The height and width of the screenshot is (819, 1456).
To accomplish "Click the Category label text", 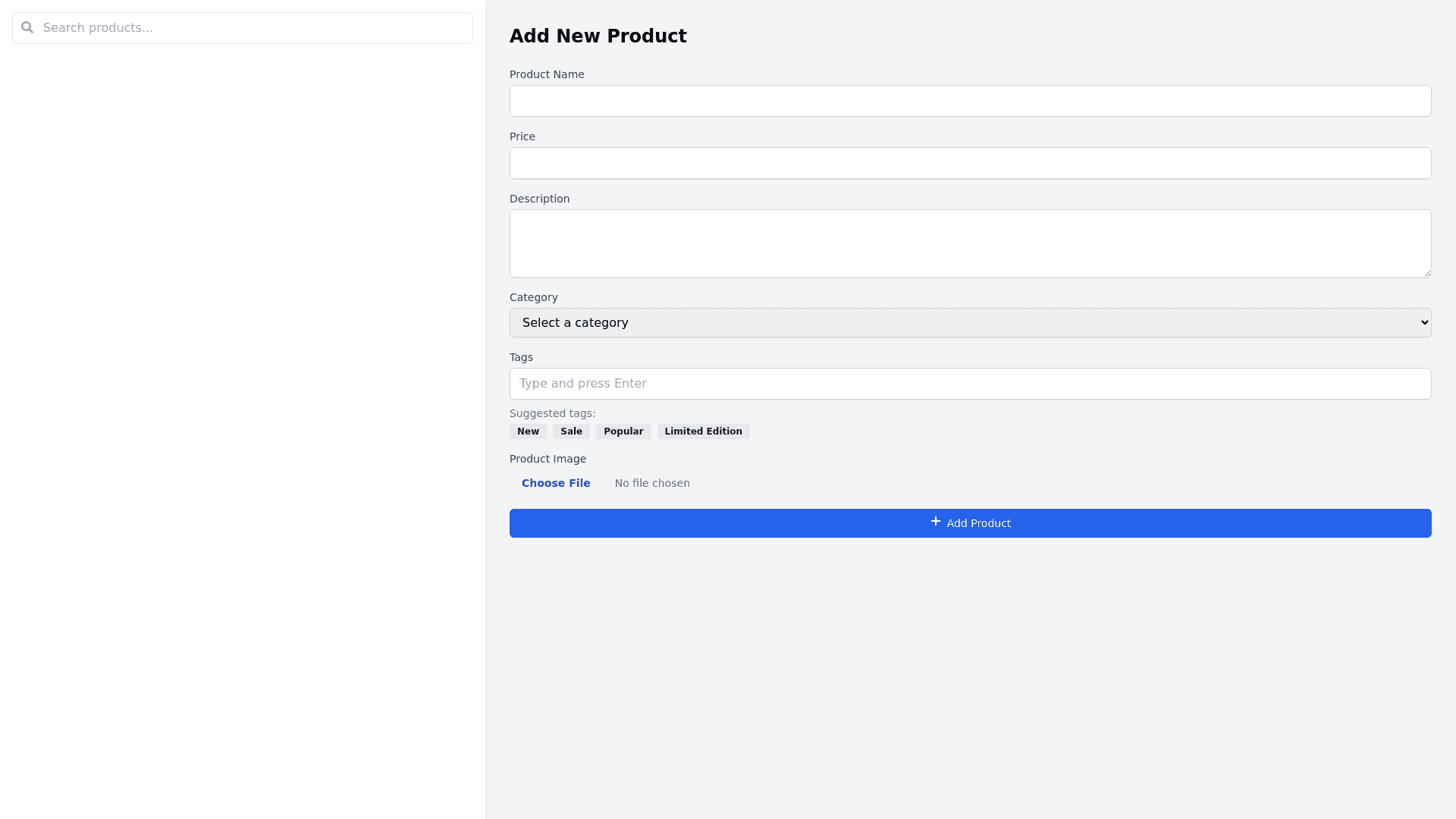I will tap(533, 297).
